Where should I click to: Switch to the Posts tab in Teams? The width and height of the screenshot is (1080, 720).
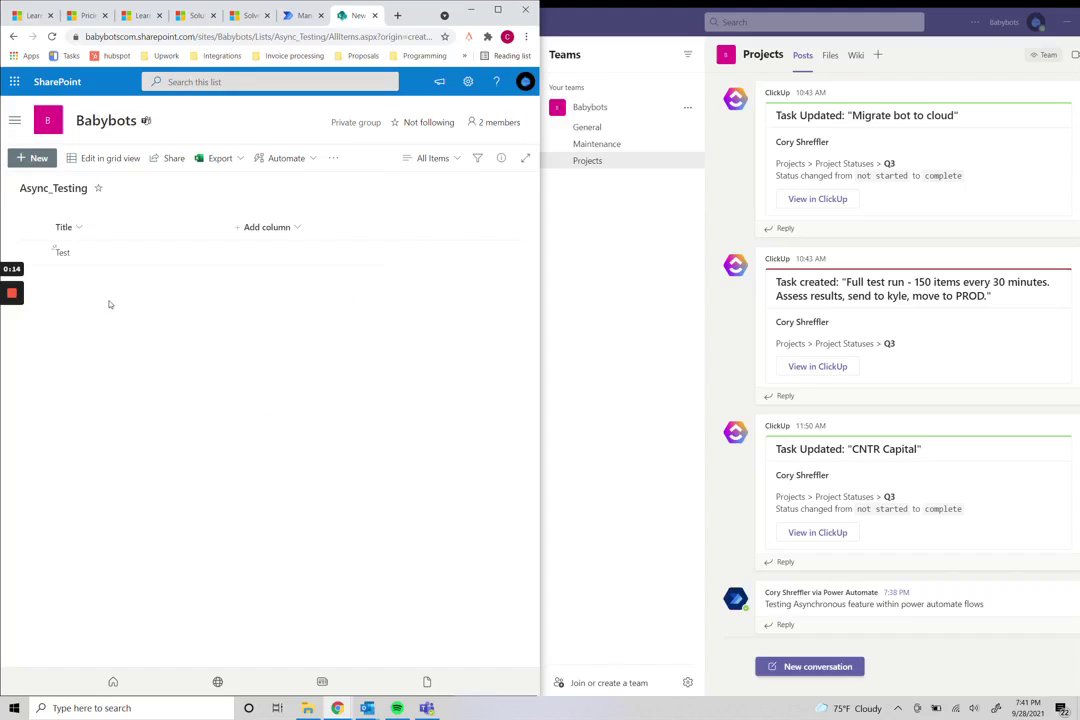[802, 55]
